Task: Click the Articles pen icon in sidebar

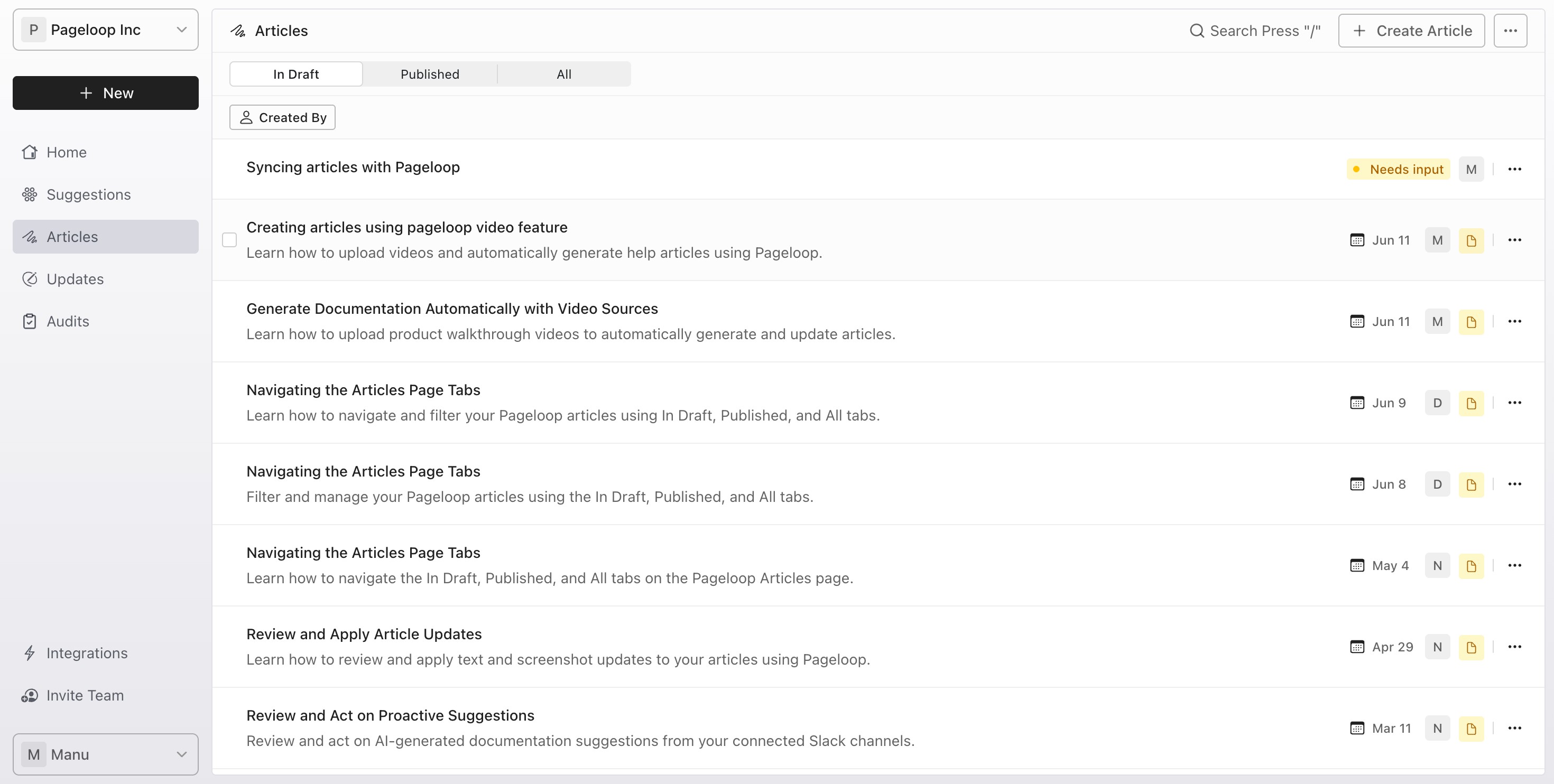Action: (30, 236)
